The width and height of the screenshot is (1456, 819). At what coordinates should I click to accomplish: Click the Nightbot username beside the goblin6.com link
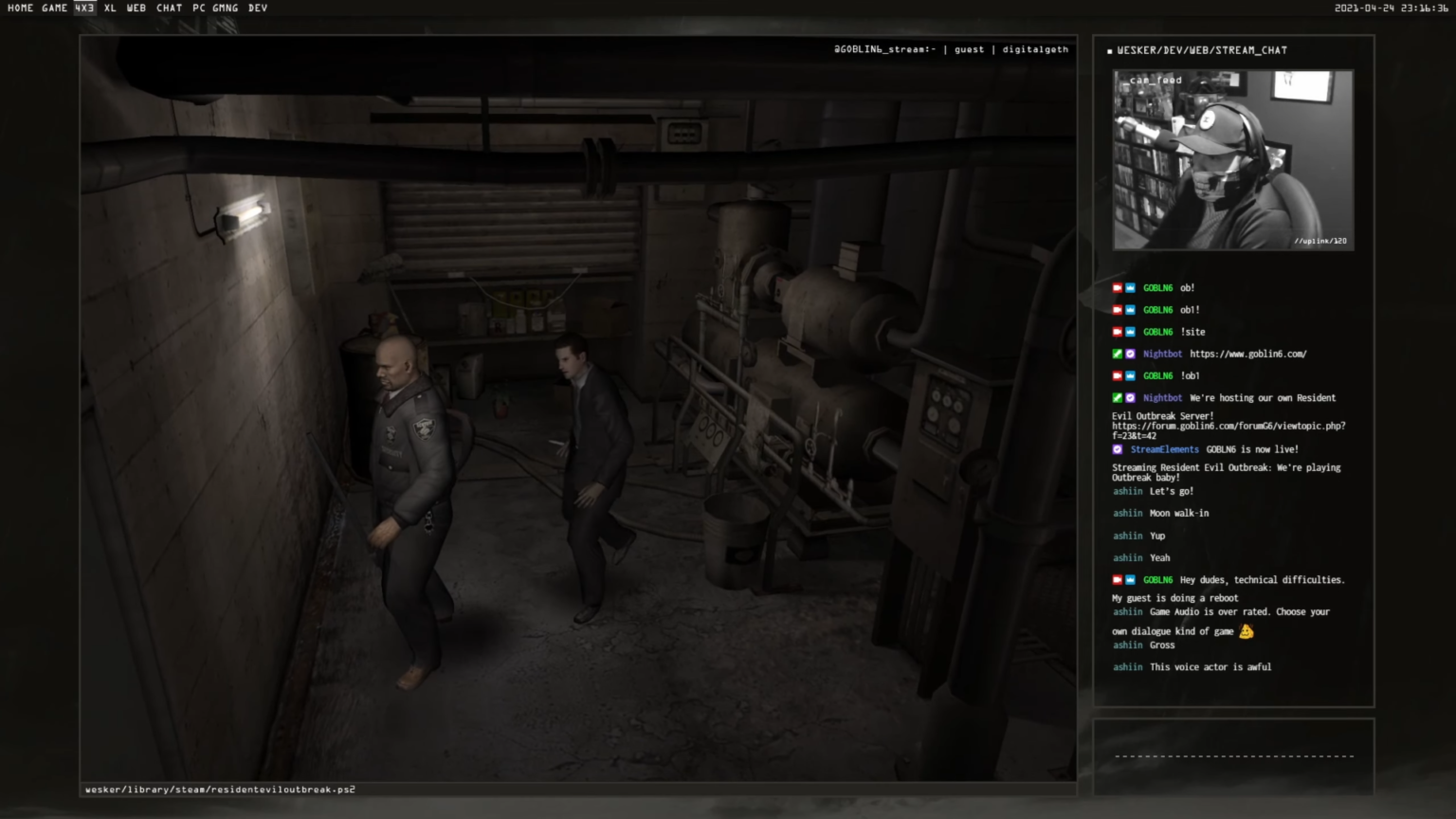coord(1162,355)
